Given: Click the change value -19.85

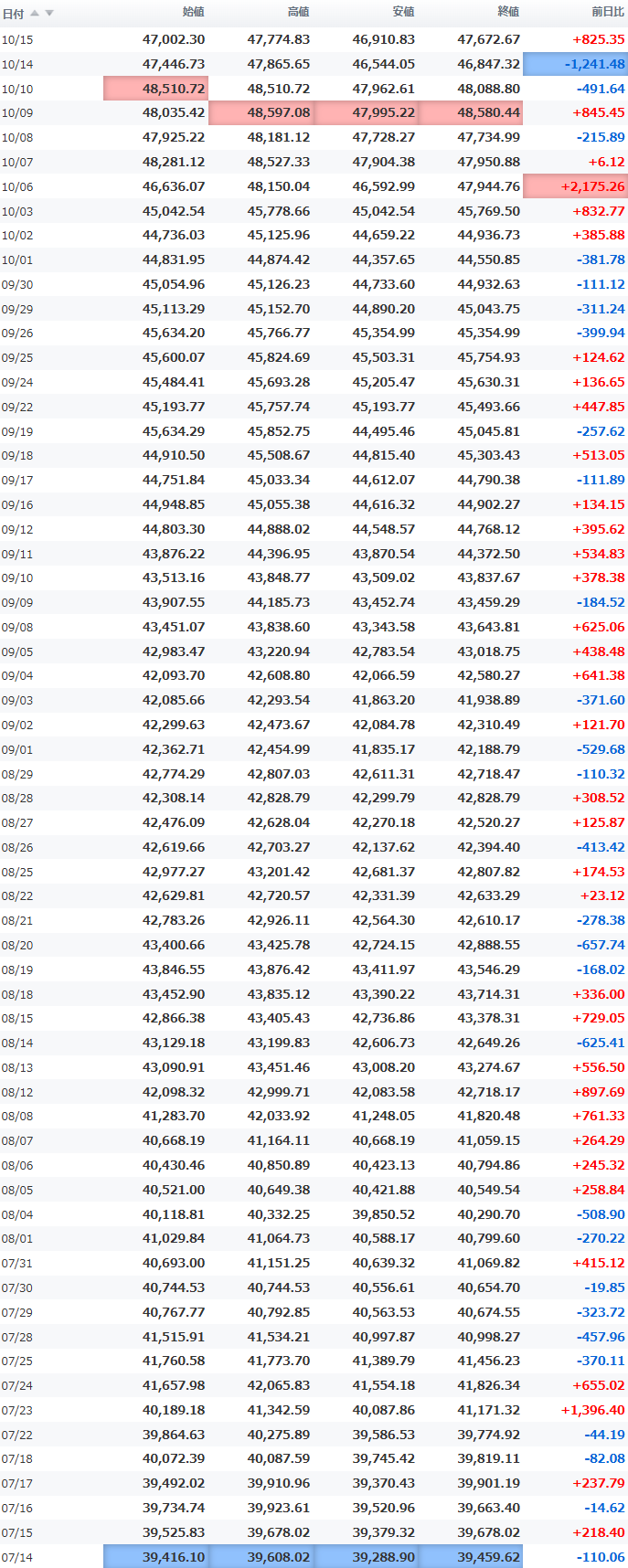Looking at the screenshot, I should pyautogui.click(x=605, y=1287).
